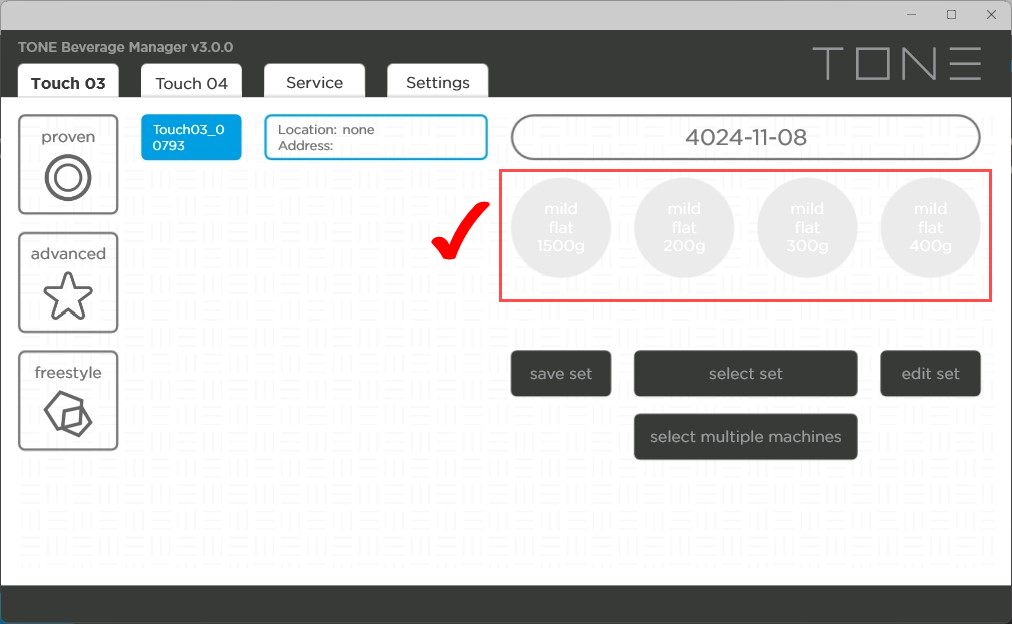Choose the mild flat 200g recipe
Image resolution: width=1012 pixels, height=624 pixels.
pyautogui.click(x=684, y=228)
